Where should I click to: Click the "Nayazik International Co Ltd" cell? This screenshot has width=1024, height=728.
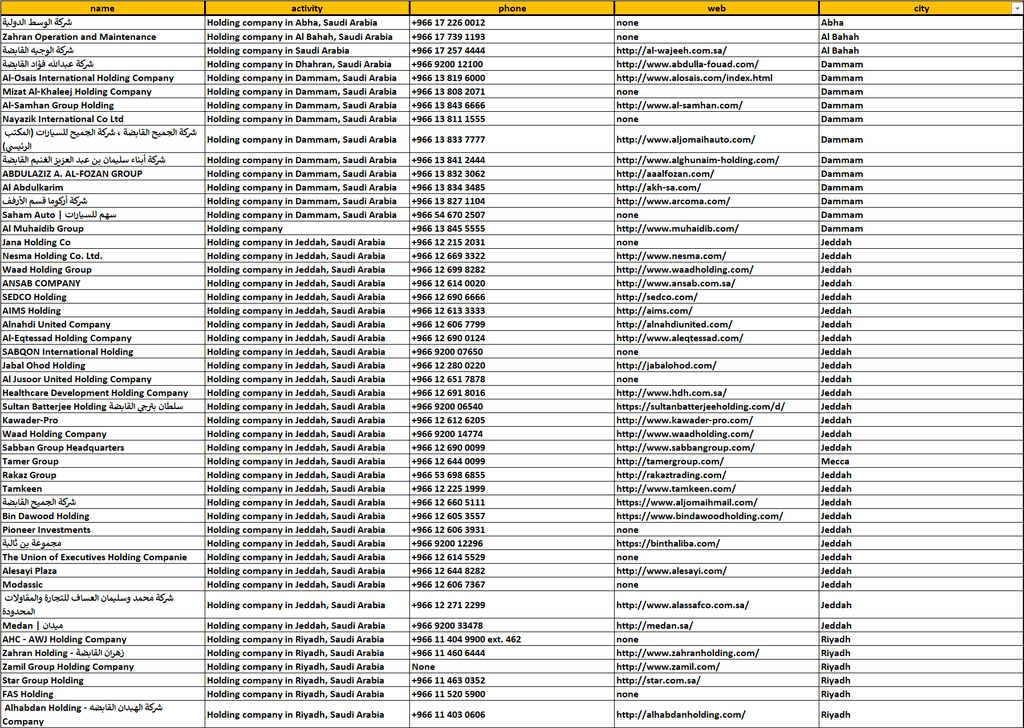[x=103, y=119]
